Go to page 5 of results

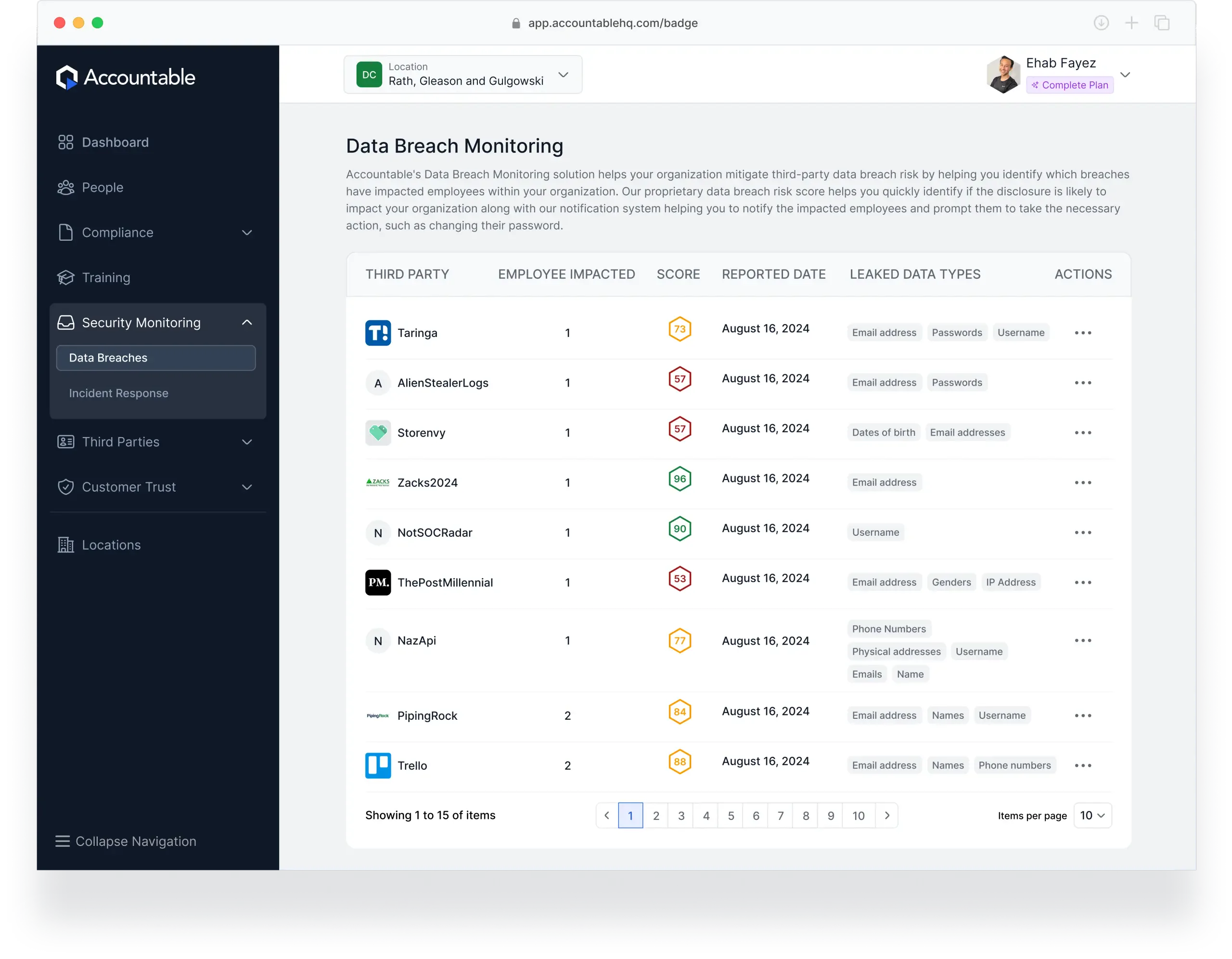pos(731,815)
